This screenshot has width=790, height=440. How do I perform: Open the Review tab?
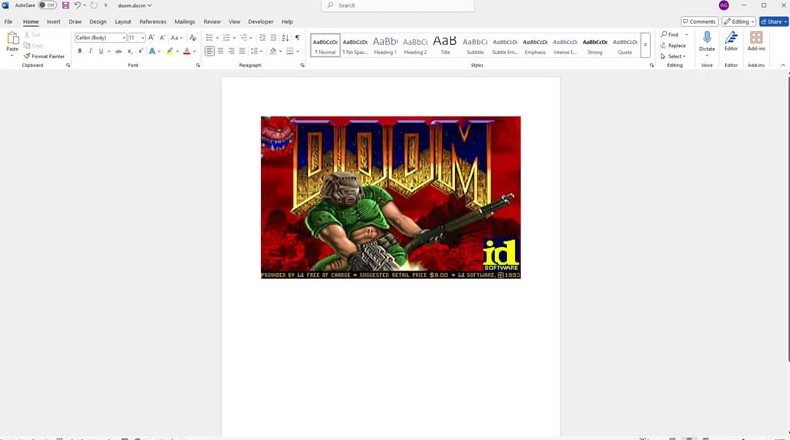212,22
